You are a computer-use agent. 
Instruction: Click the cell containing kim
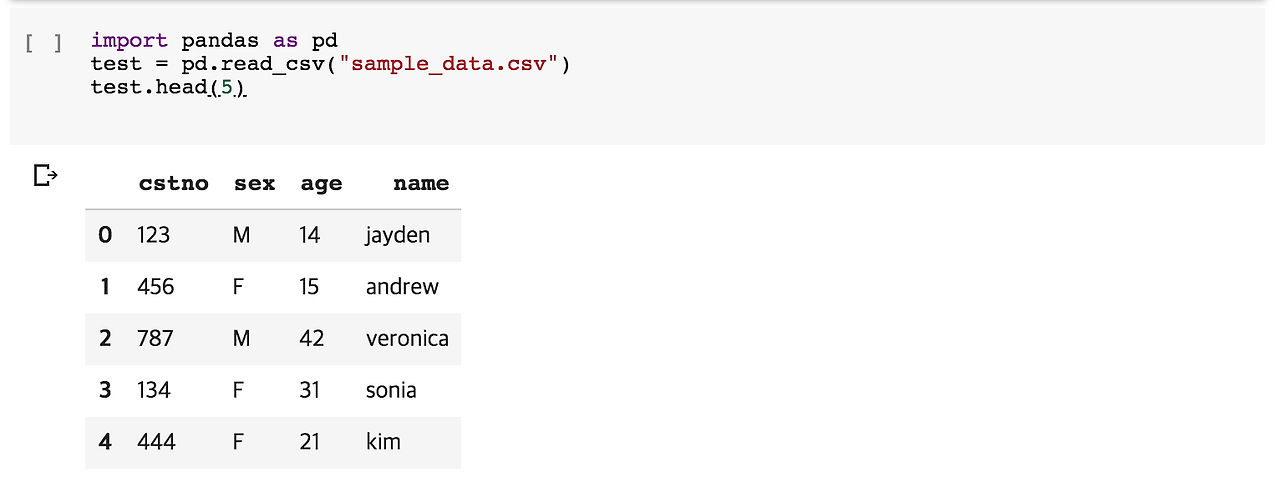click(x=383, y=442)
